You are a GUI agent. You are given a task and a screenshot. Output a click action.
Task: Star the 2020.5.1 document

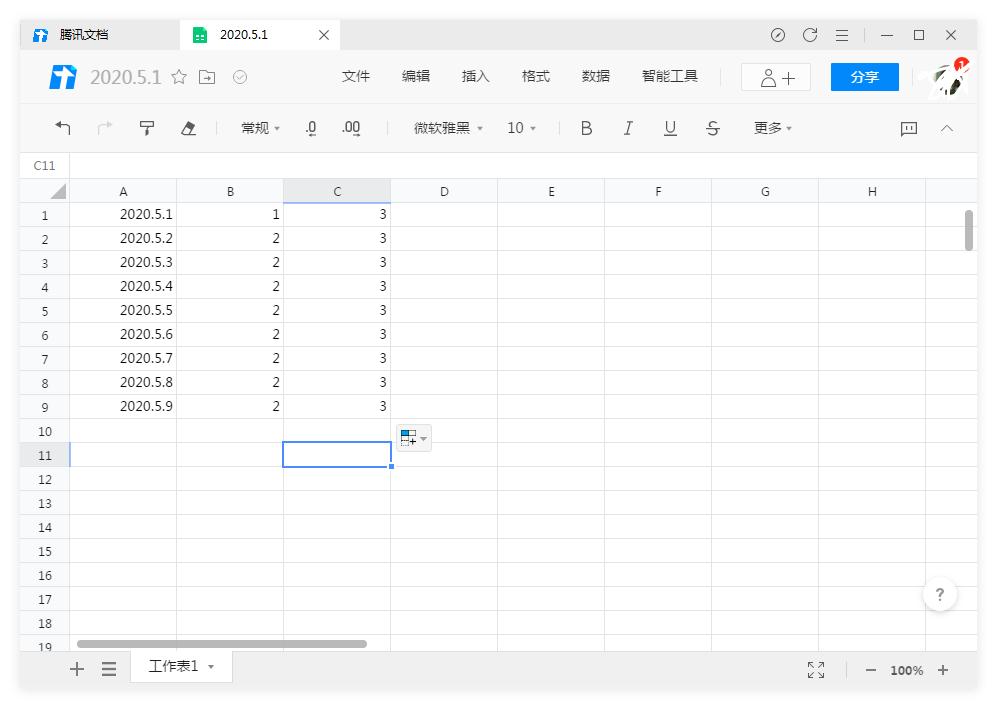(x=178, y=76)
